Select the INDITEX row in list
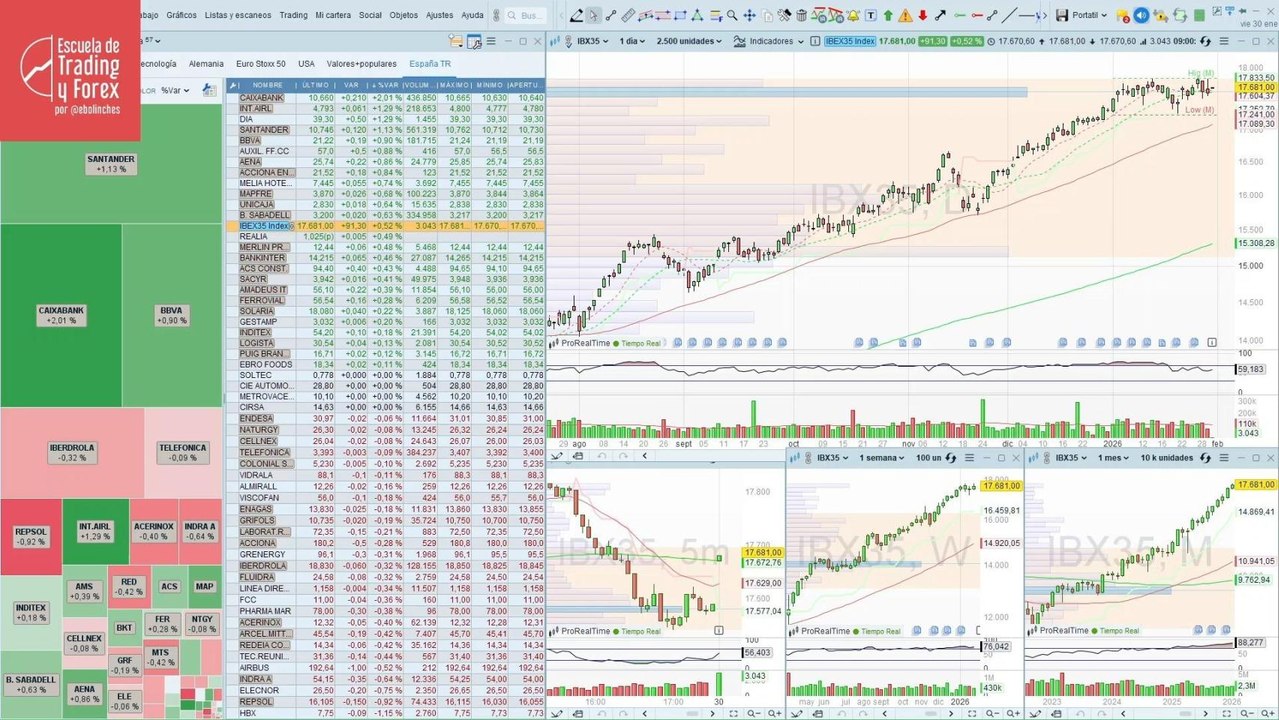Image resolution: width=1279 pixels, height=720 pixels. pyautogui.click(x=386, y=331)
